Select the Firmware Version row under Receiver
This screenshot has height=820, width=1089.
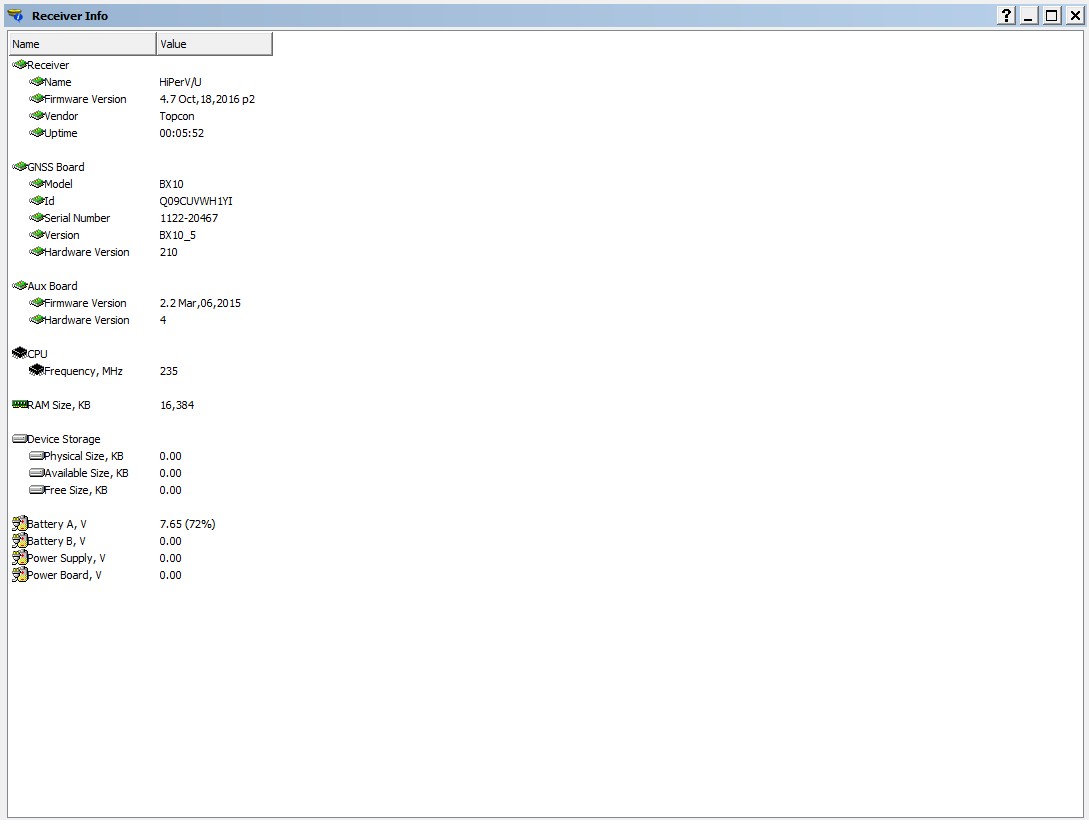85,99
